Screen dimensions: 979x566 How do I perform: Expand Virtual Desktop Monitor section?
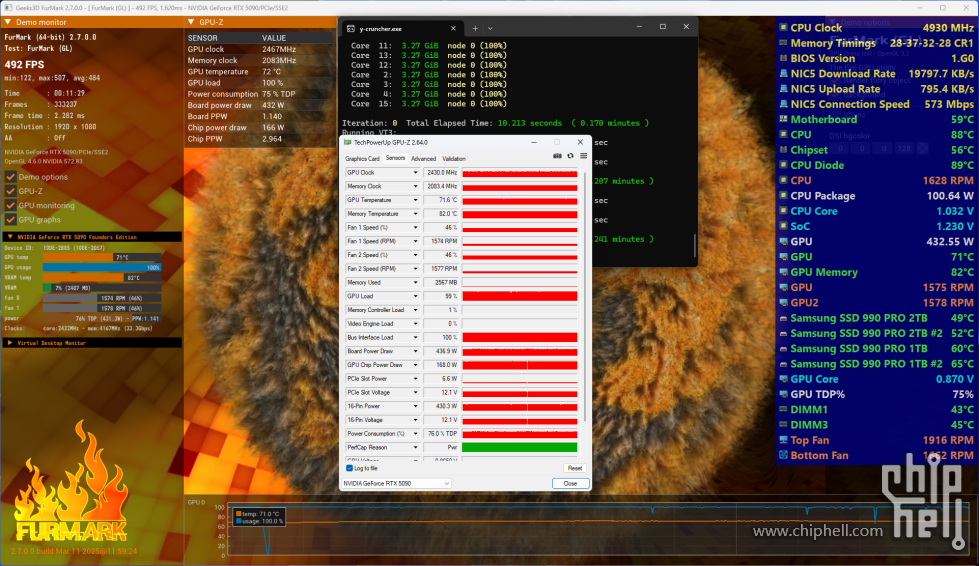tap(10, 343)
